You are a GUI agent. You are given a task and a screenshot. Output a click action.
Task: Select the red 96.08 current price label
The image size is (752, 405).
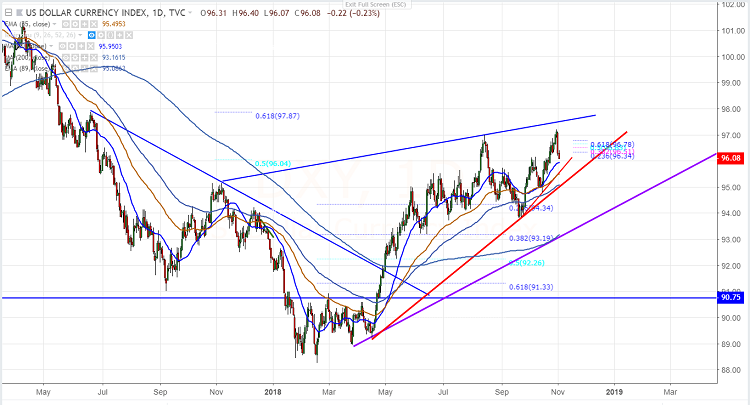point(730,158)
